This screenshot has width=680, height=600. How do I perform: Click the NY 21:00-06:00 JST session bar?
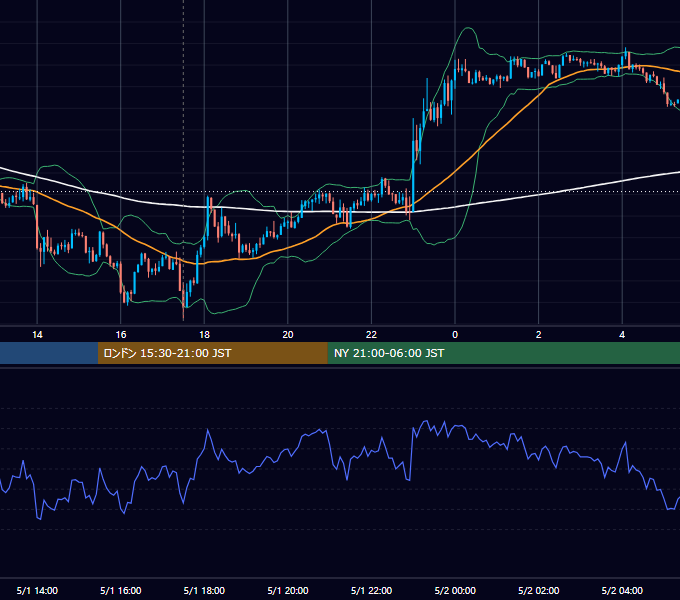click(x=503, y=353)
